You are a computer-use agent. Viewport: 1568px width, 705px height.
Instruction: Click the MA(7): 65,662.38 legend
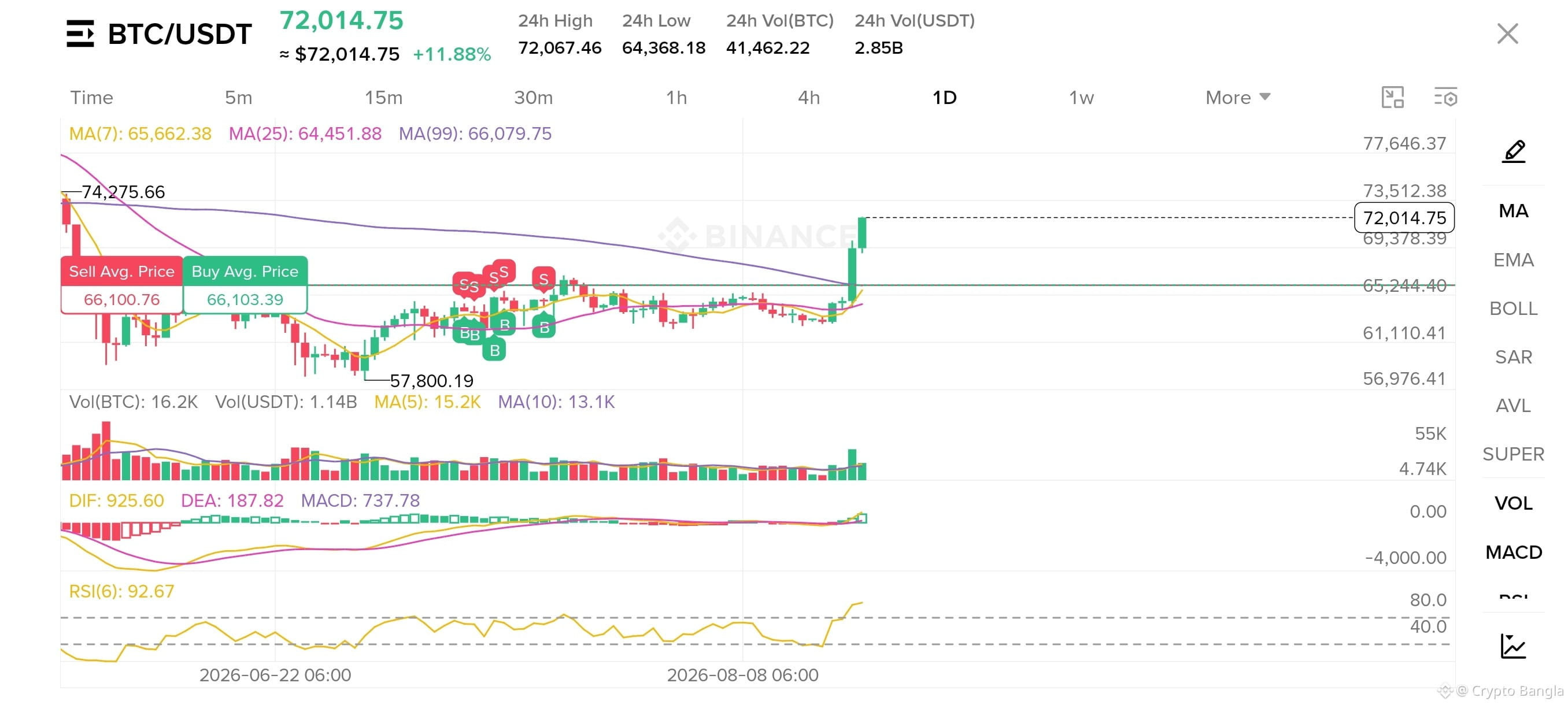point(140,134)
